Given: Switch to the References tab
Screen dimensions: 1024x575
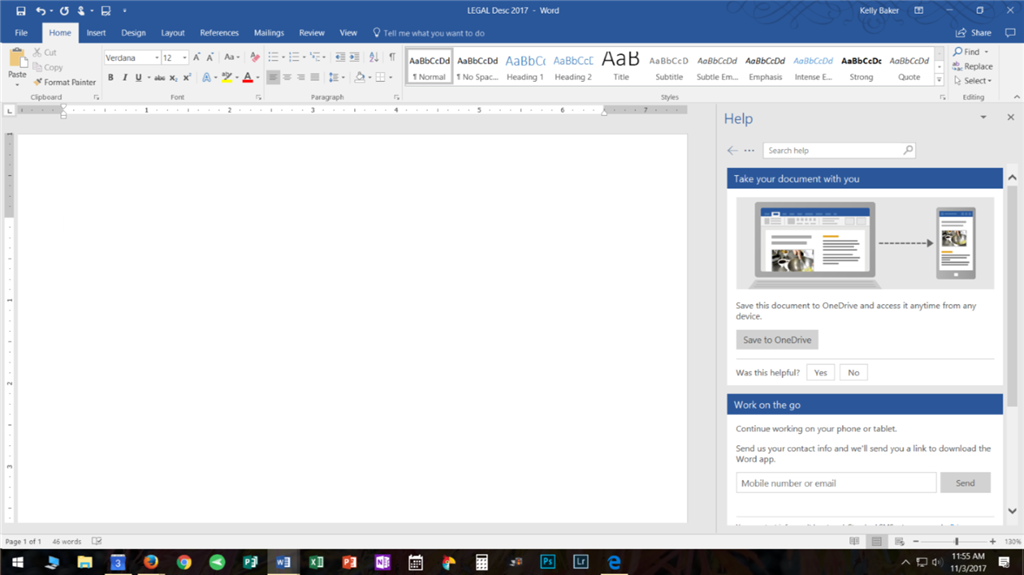Looking at the screenshot, I should click(x=219, y=33).
